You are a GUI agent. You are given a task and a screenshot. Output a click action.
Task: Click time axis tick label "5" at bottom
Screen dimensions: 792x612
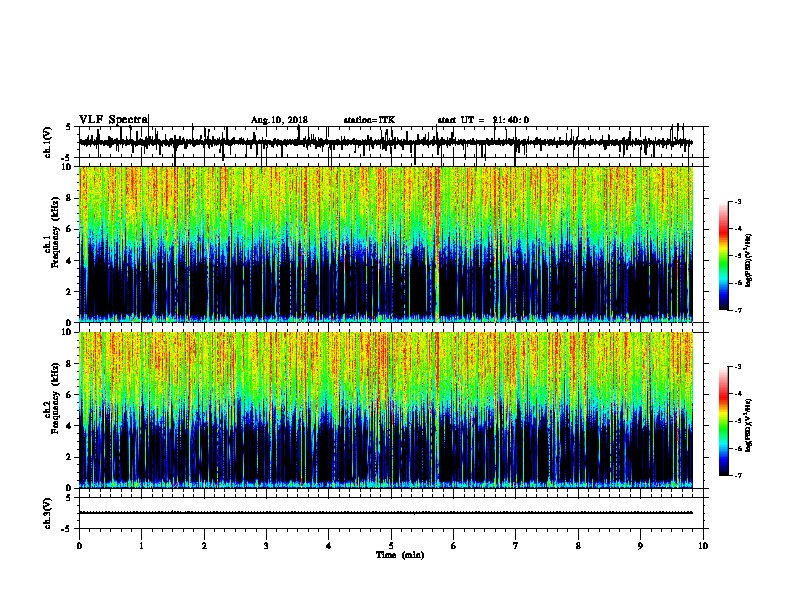click(391, 546)
